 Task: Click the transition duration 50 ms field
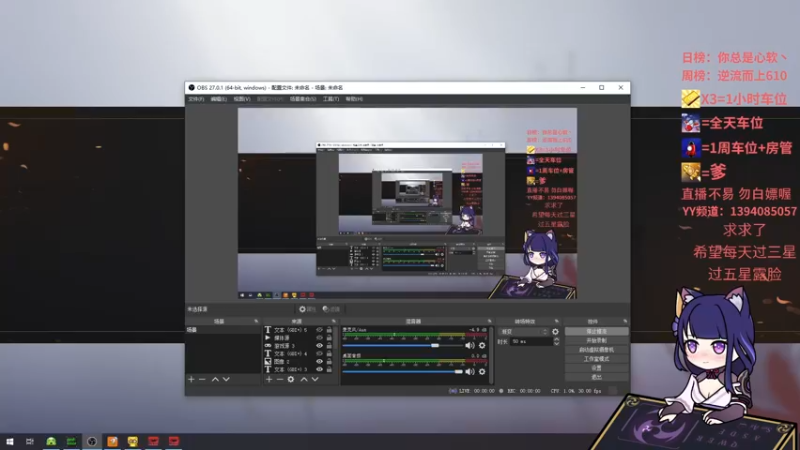(531, 342)
